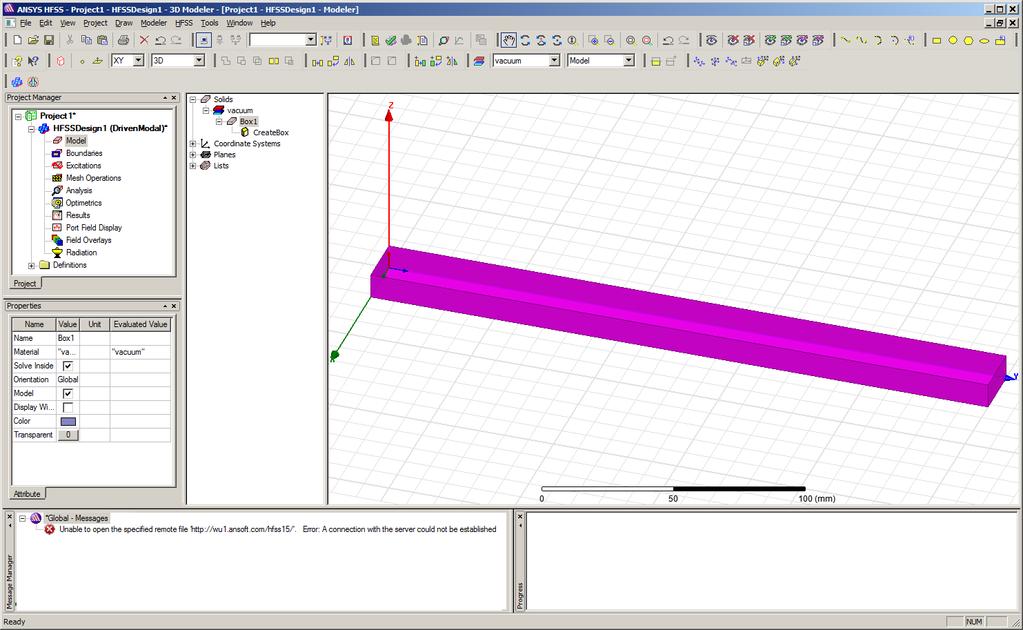Open the Model selection mode dropdown
Screen dimensions: 1023x630
click(628, 61)
